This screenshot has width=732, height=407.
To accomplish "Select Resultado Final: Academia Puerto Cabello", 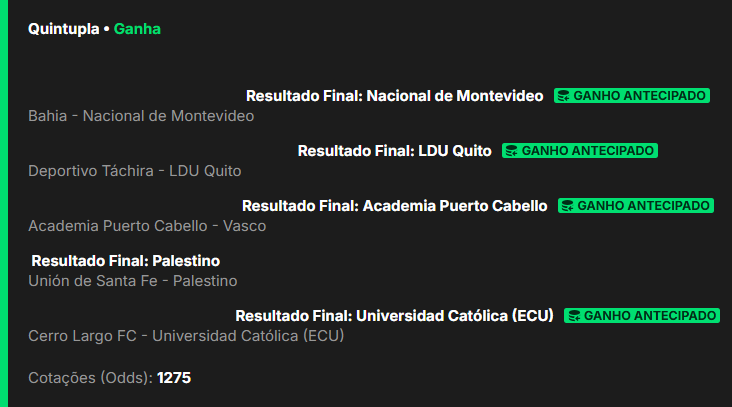I will 394,206.
